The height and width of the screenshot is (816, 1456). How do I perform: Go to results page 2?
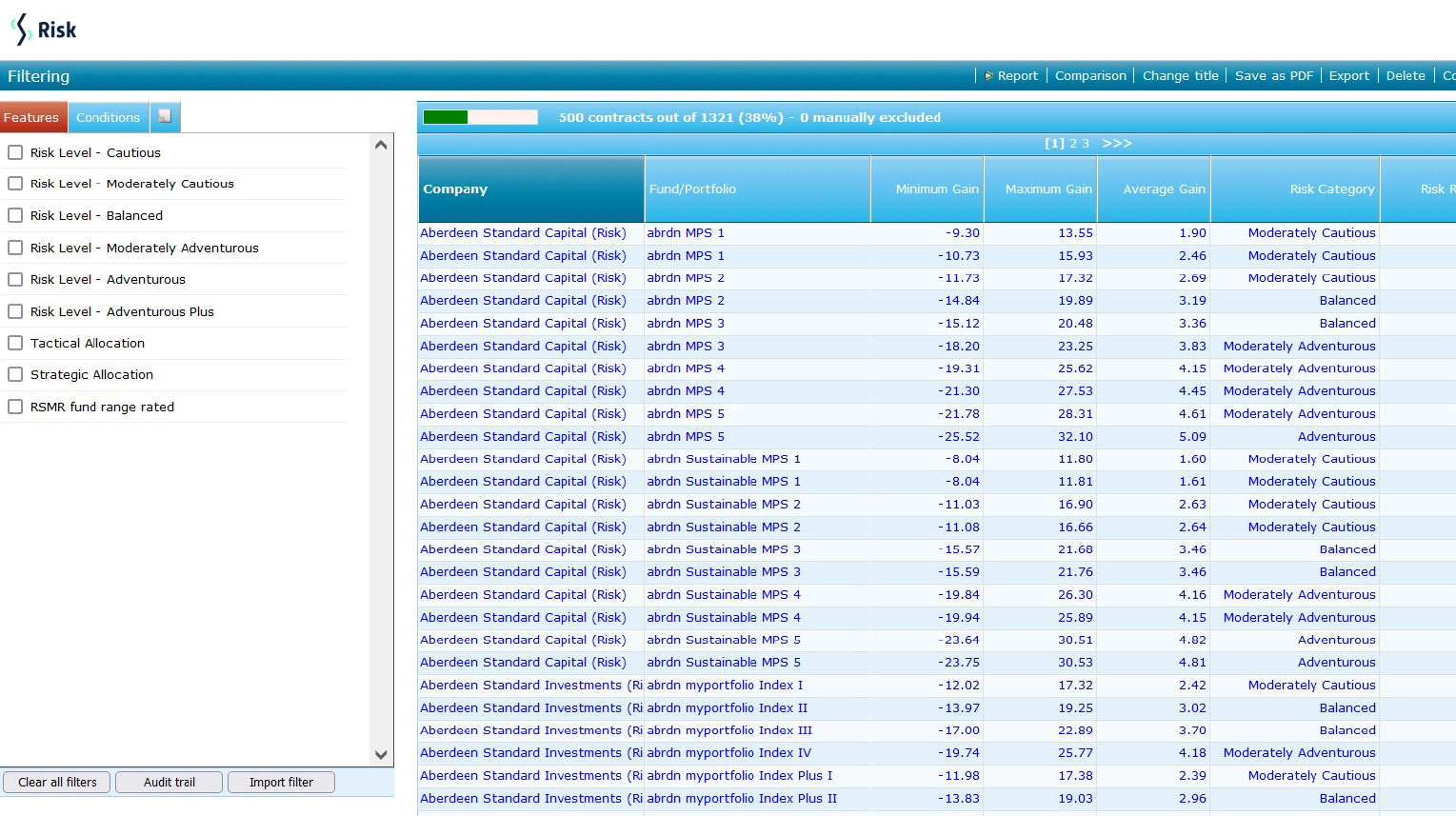pyautogui.click(x=1073, y=143)
